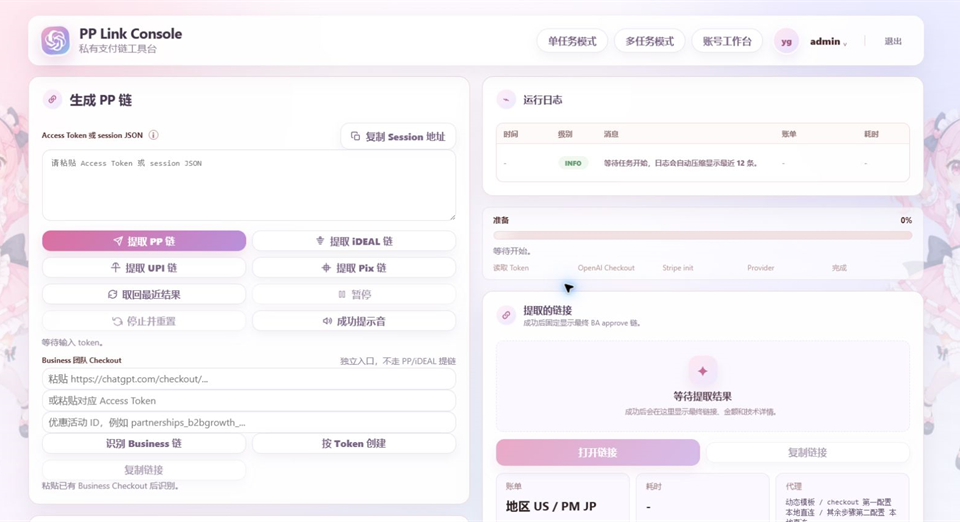This screenshot has width=960, height=522.
Task: Switch to 单任务模式
Action: pyautogui.click(x=572, y=41)
